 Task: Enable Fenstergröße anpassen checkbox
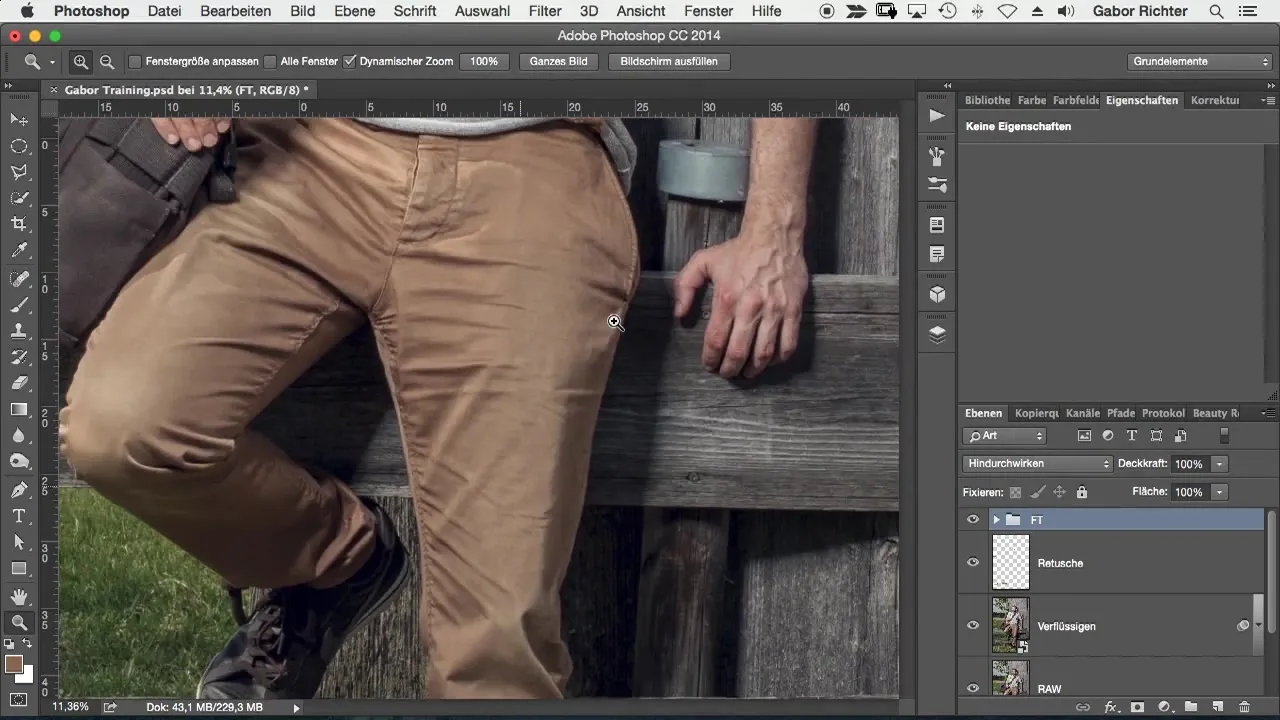tap(135, 61)
